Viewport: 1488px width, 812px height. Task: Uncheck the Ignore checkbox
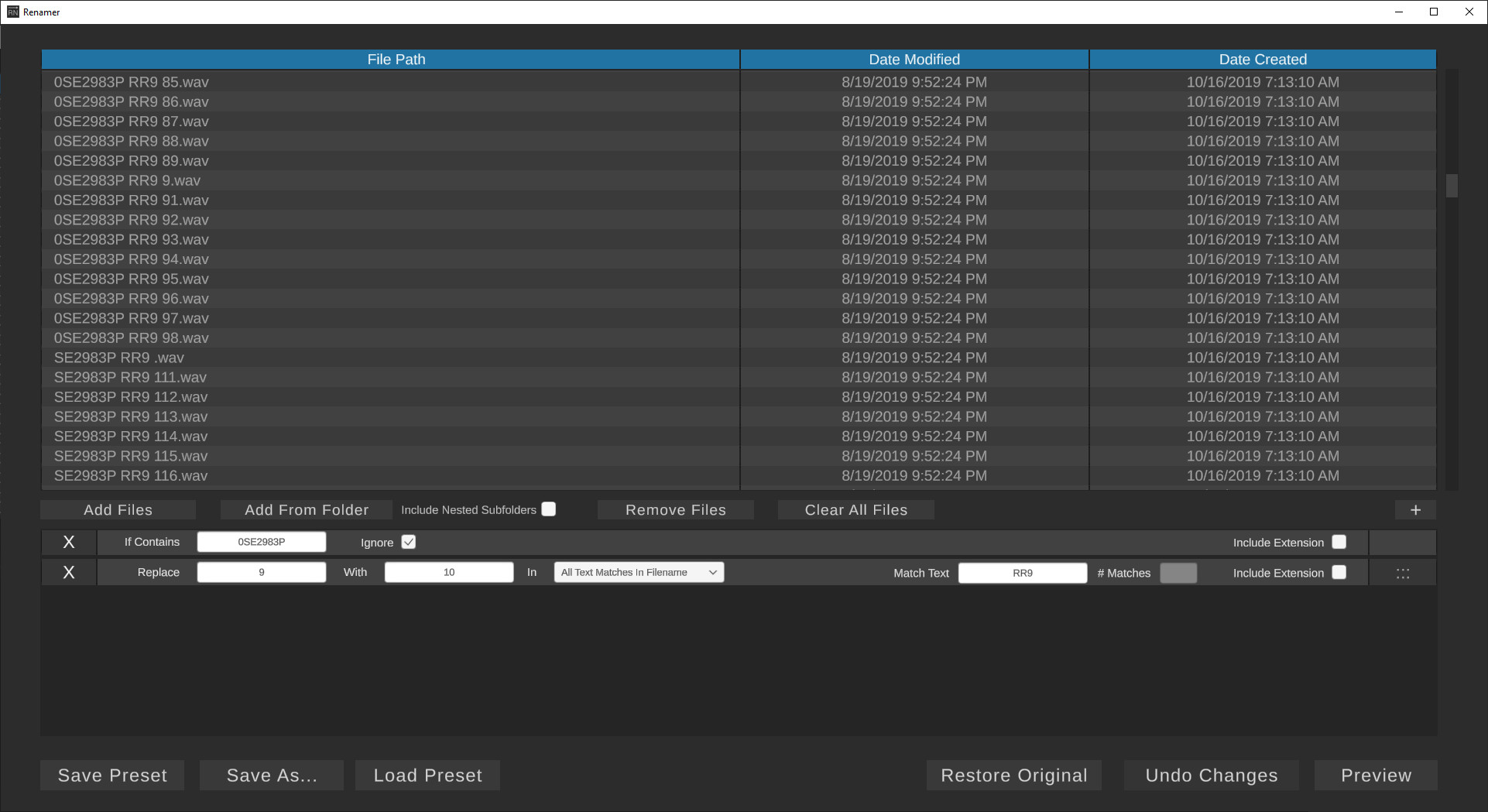(x=409, y=542)
